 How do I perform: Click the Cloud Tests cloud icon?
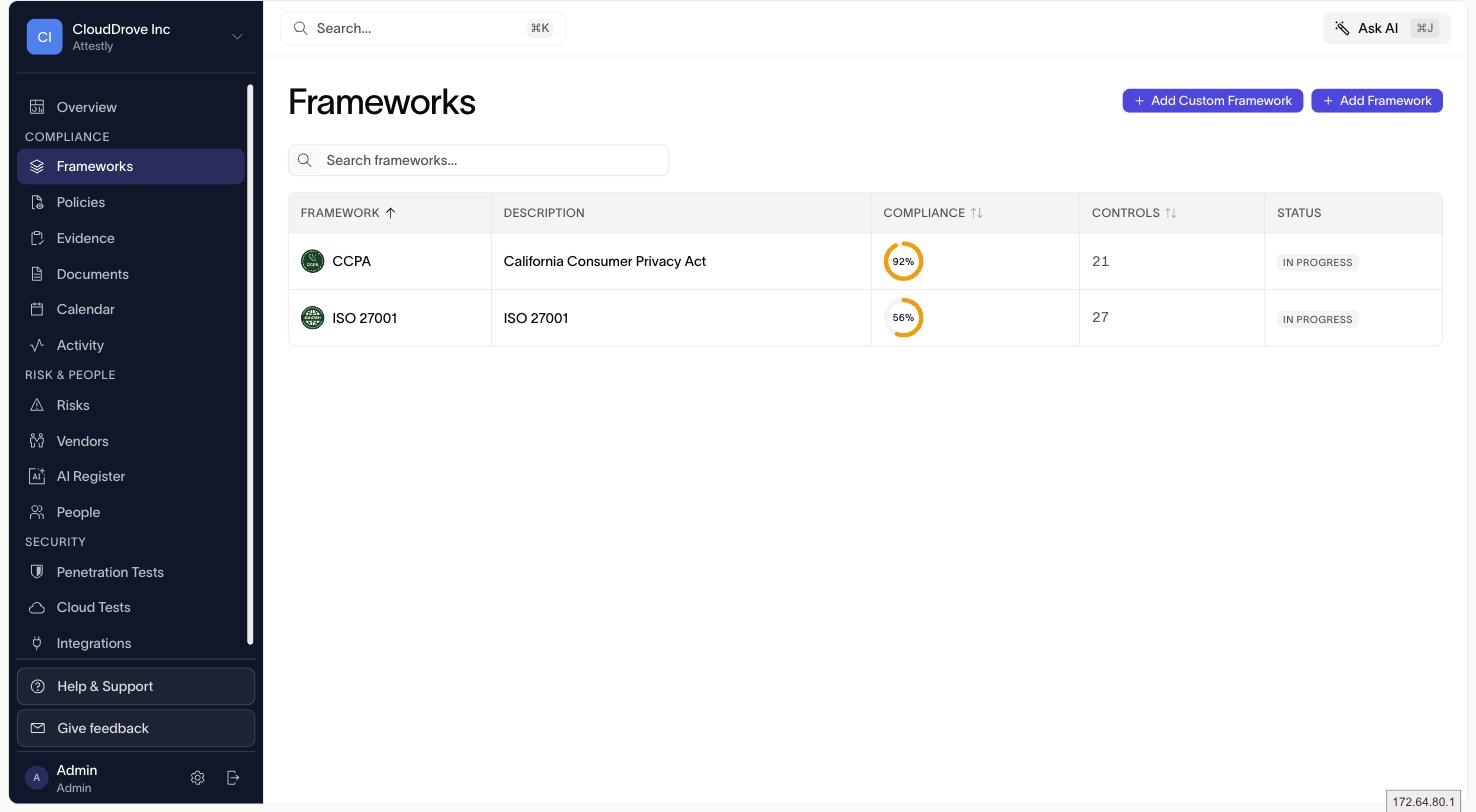37,607
